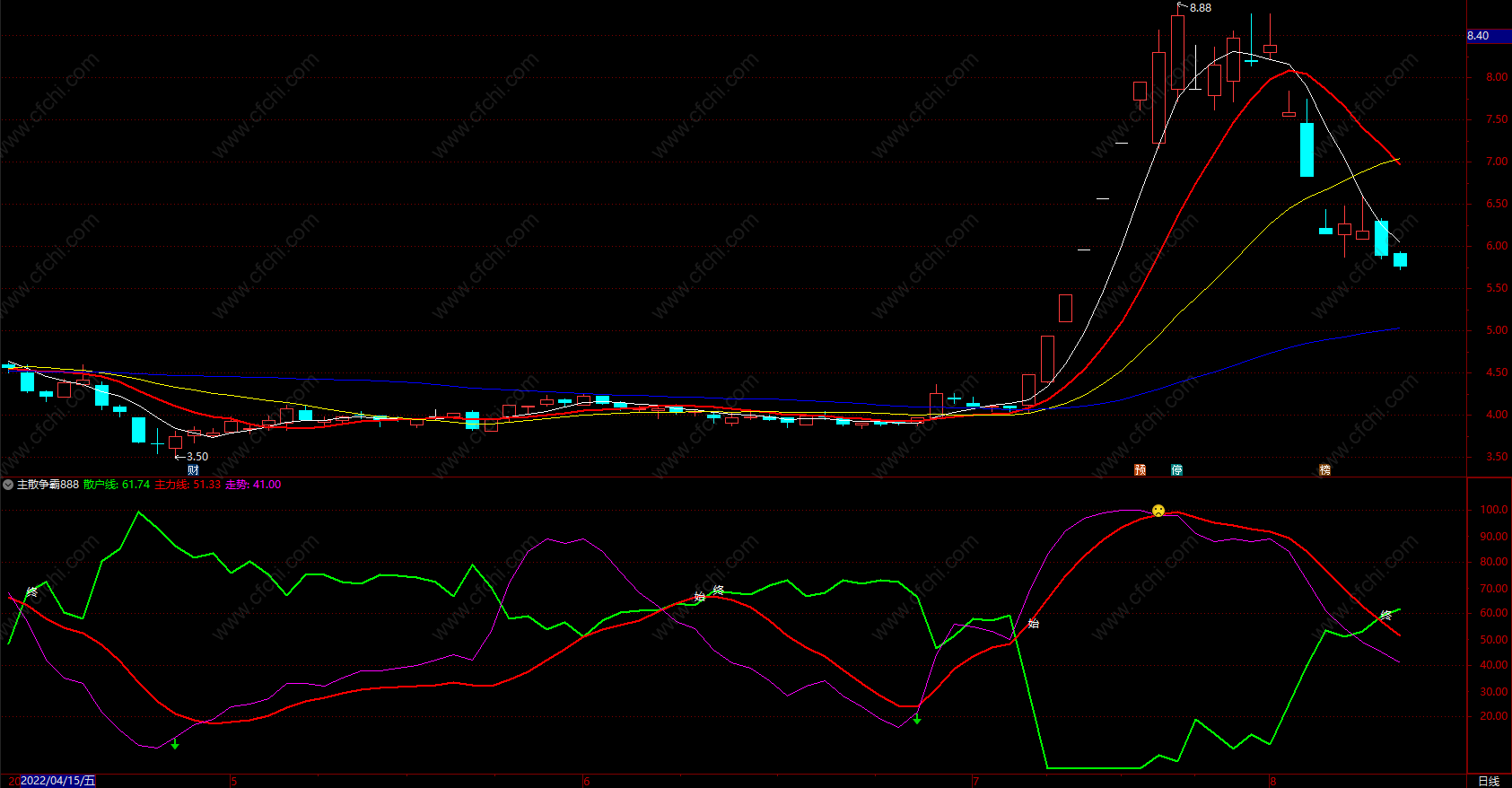Select the red 主力线: 51.33 value
Viewport: 1512px width, 788px height.
pyautogui.click(x=188, y=485)
